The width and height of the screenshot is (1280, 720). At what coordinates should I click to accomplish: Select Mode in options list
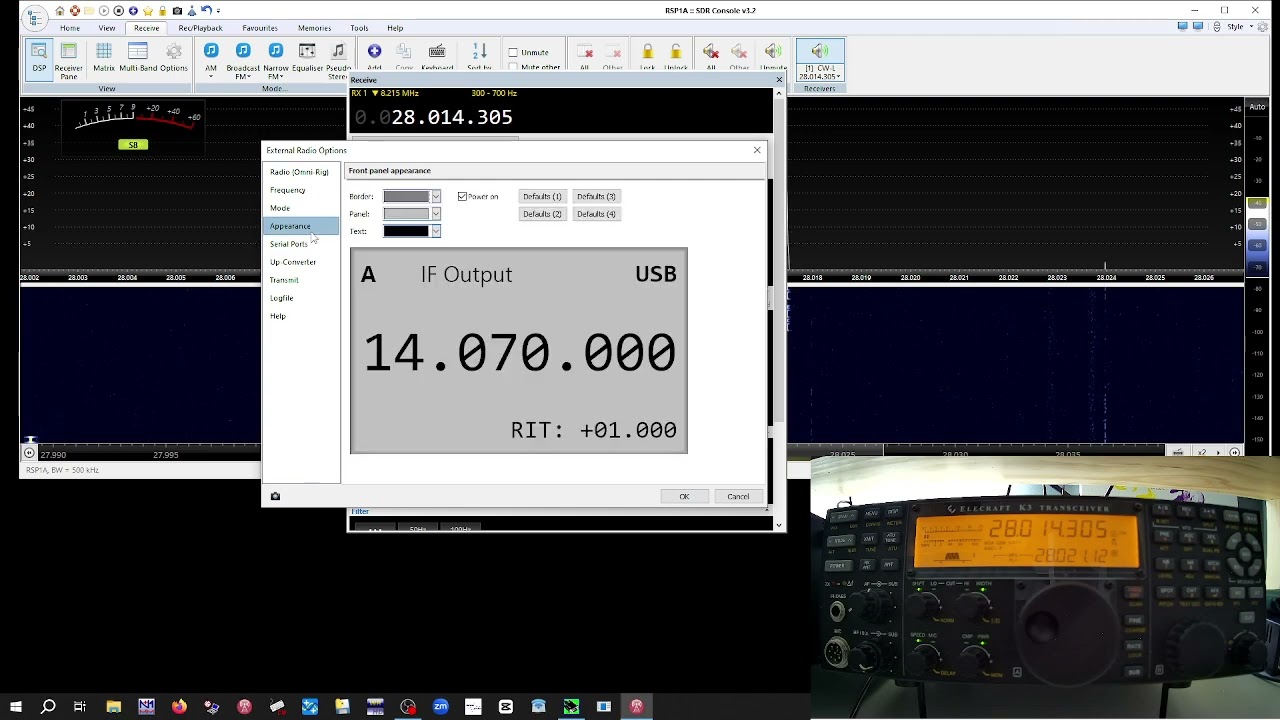click(x=300, y=208)
